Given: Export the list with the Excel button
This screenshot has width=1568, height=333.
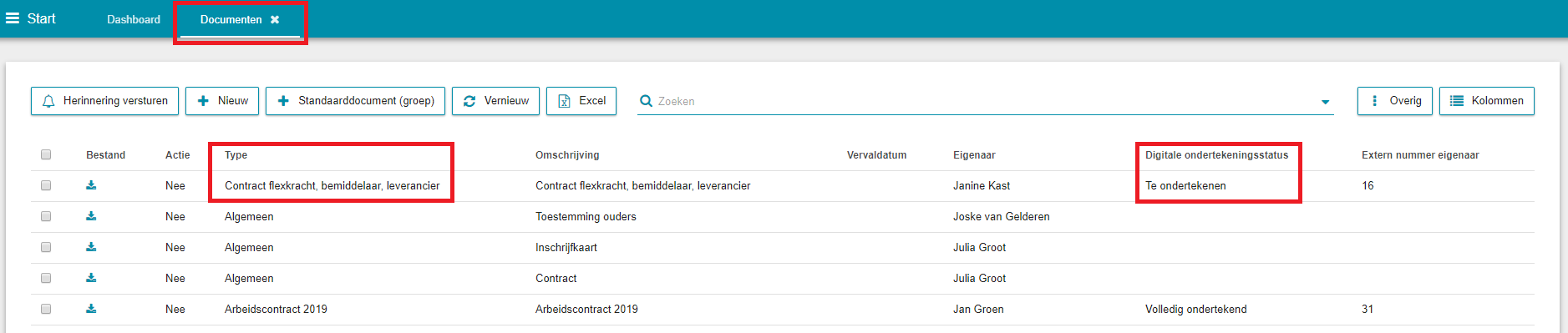Looking at the screenshot, I should pos(581,101).
